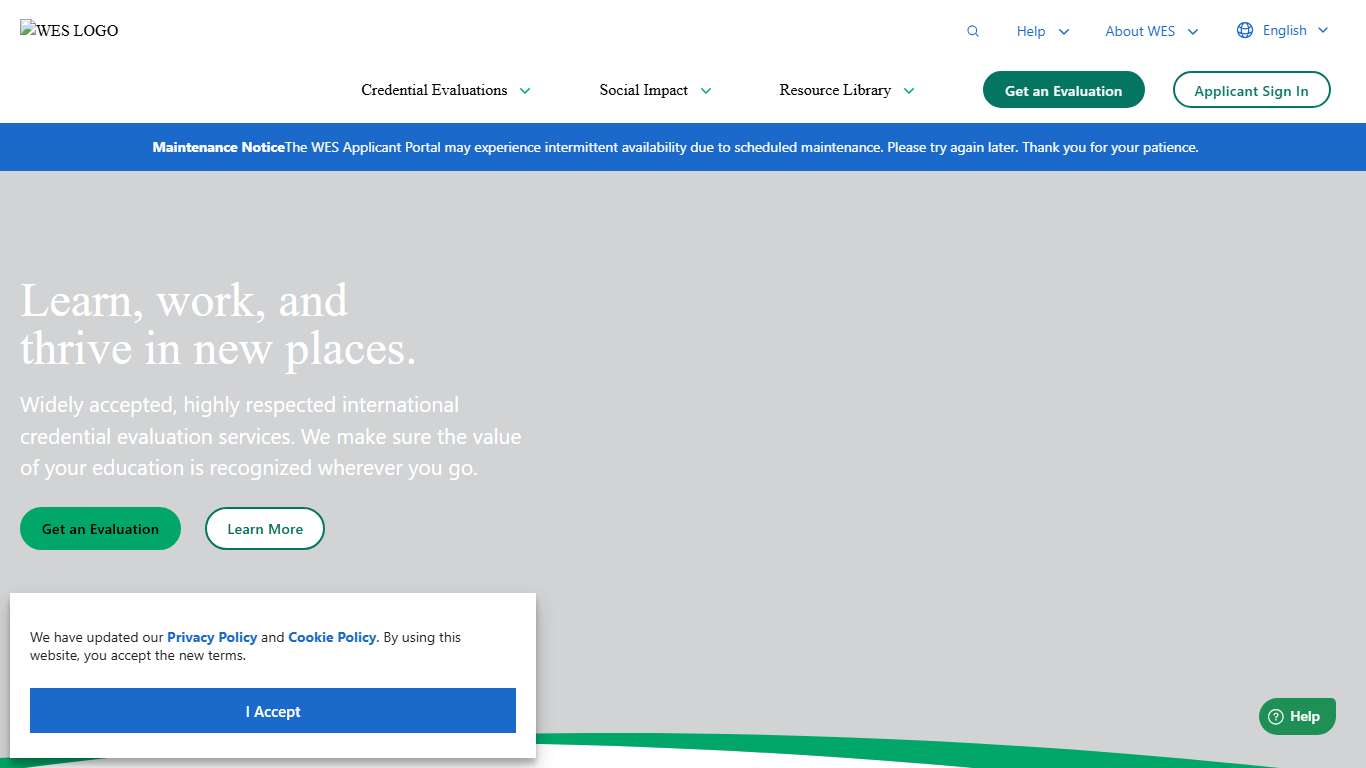This screenshot has width=1366, height=768.
Task: Open the English language selector
Action: (1283, 30)
